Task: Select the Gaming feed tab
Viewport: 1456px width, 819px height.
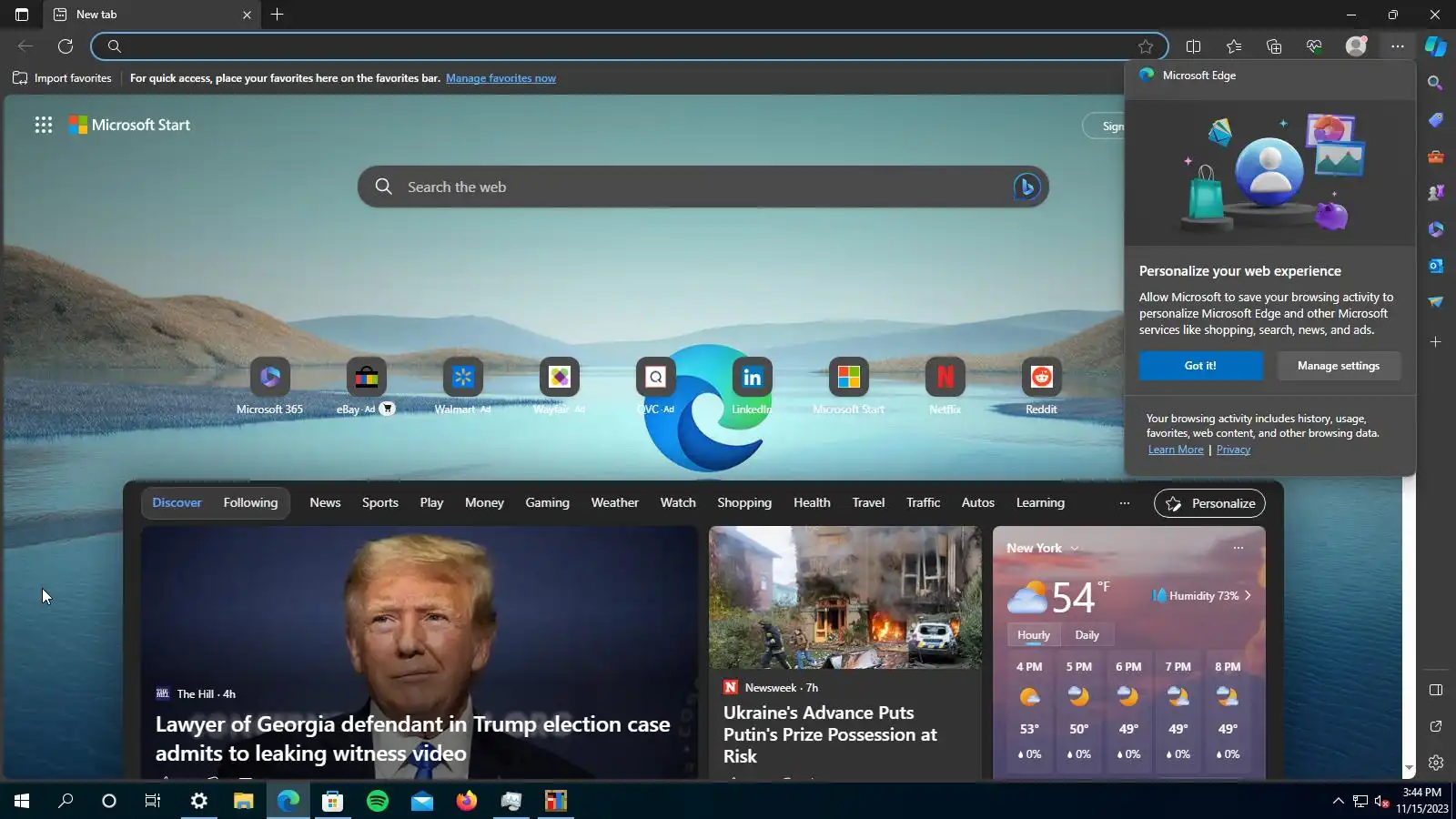Action: (547, 502)
